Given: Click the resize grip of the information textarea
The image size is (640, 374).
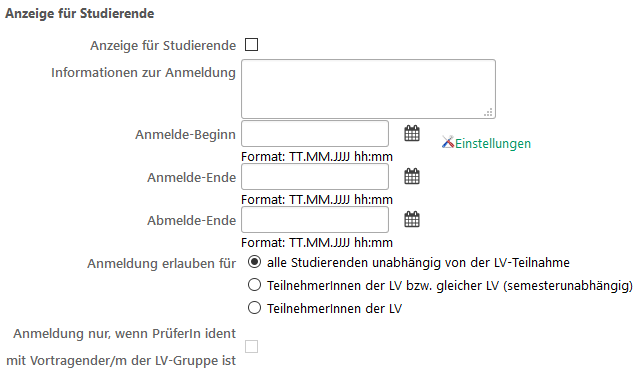Looking at the screenshot, I should (488, 112).
